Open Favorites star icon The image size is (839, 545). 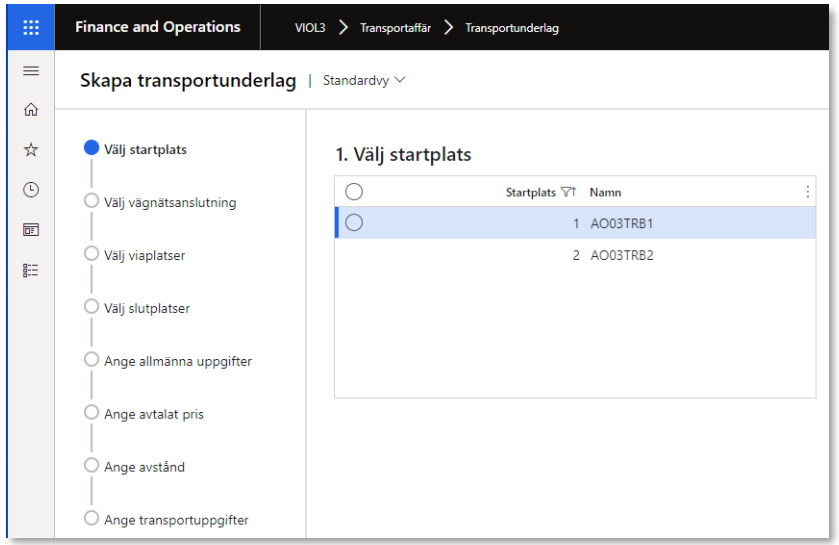31,149
